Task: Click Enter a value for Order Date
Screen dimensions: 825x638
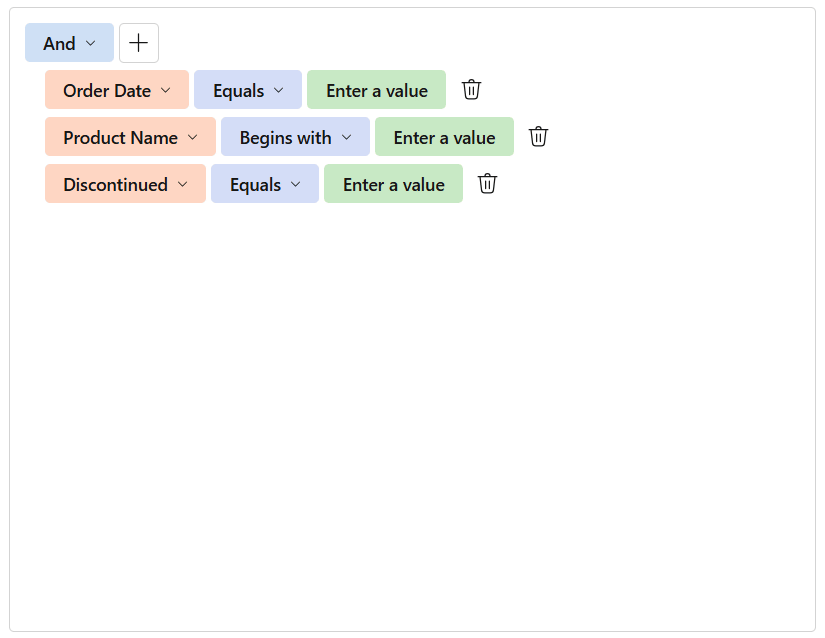Action: (377, 89)
